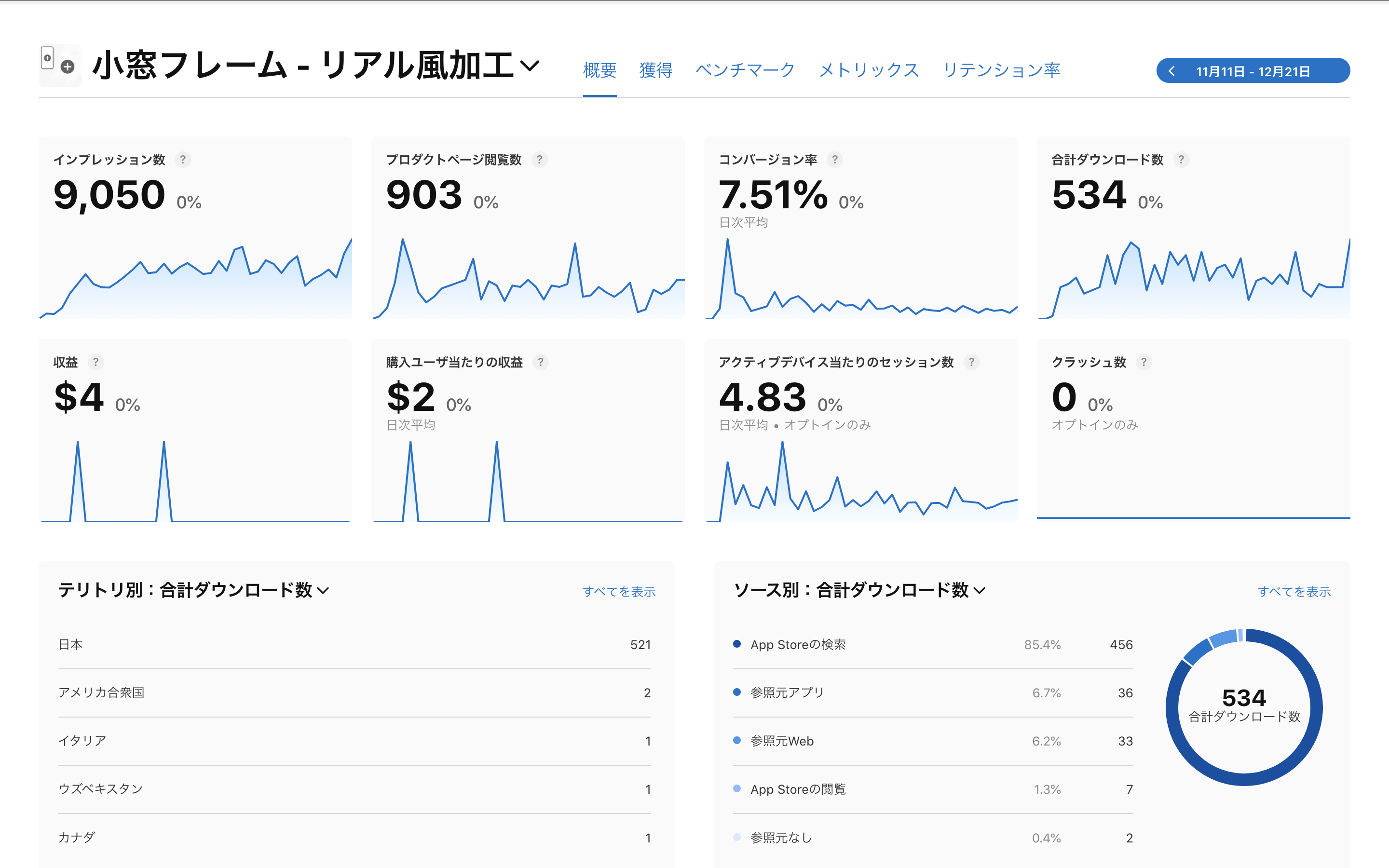Open the date range picker 11月11日 - 12月21日
Screen dimensions: 1389x868
[x=1253, y=71]
